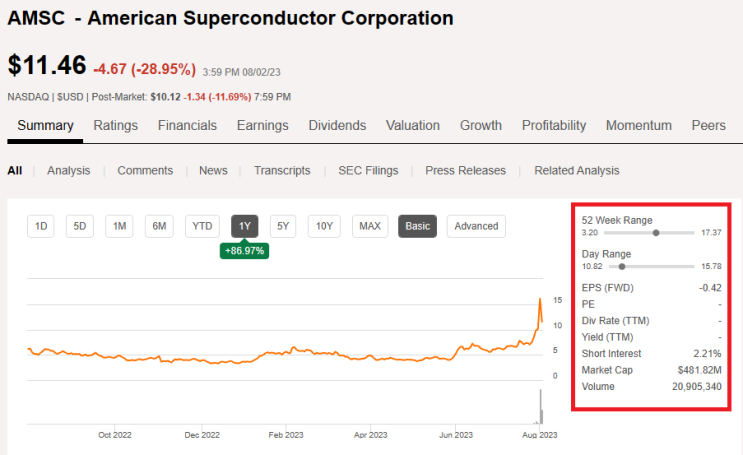Select the Peers tab
The image size is (743, 455).
coord(708,126)
